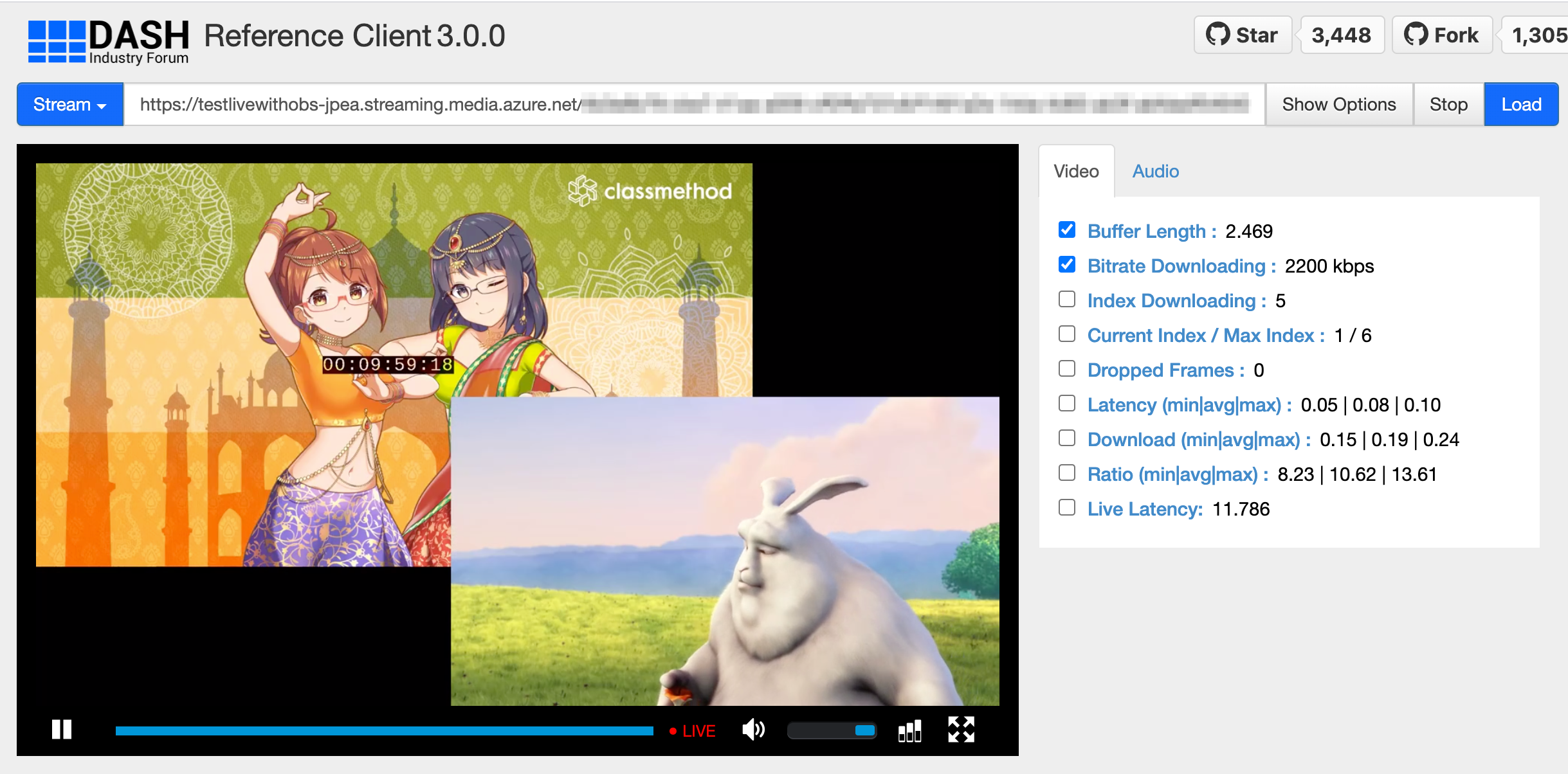Enable the Index Downloading checkbox

click(x=1067, y=299)
